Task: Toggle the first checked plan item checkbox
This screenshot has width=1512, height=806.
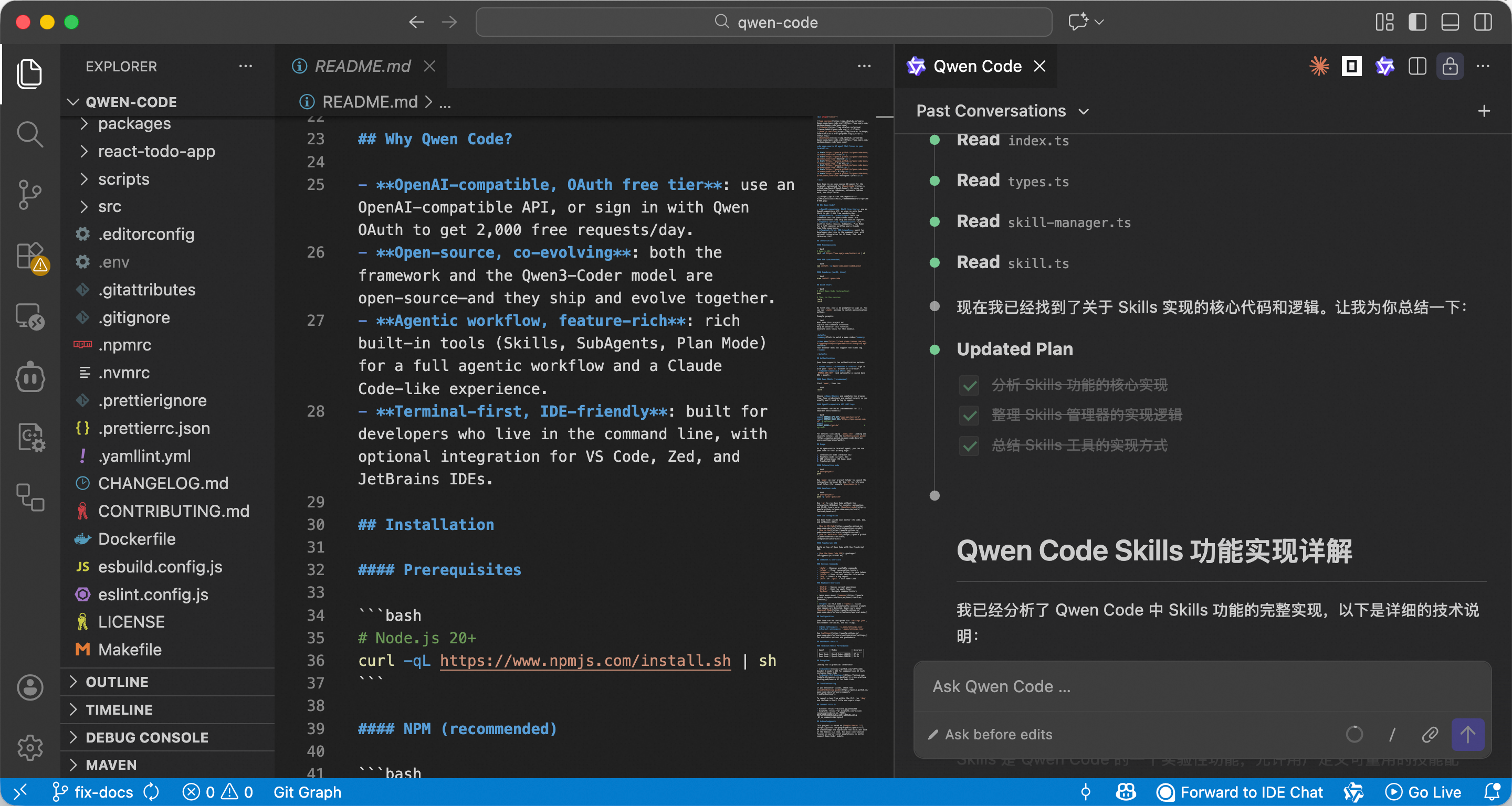Action: click(x=970, y=385)
